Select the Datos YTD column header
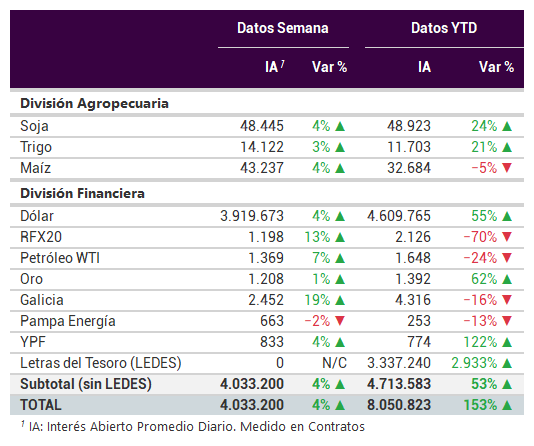The height and width of the screenshot is (446, 534). coord(444,28)
